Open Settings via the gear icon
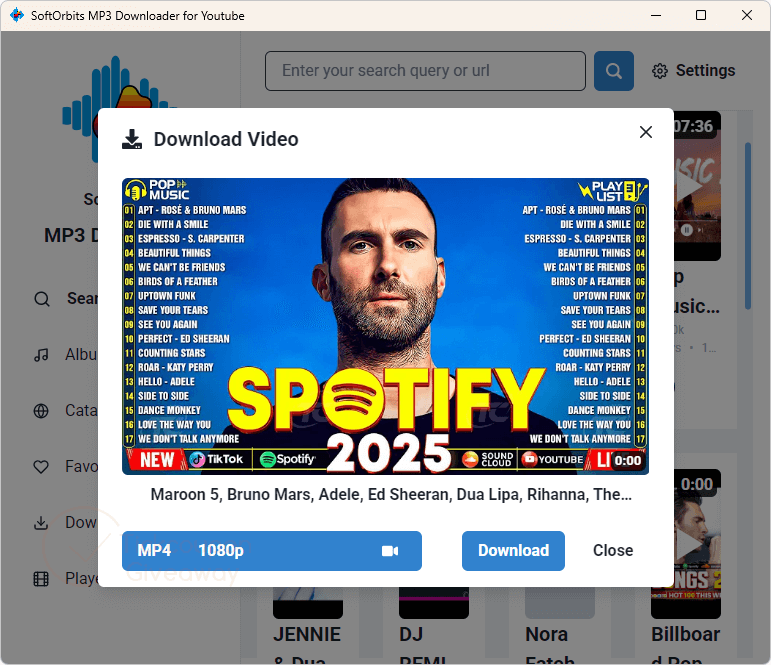The height and width of the screenshot is (665, 771). (659, 71)
